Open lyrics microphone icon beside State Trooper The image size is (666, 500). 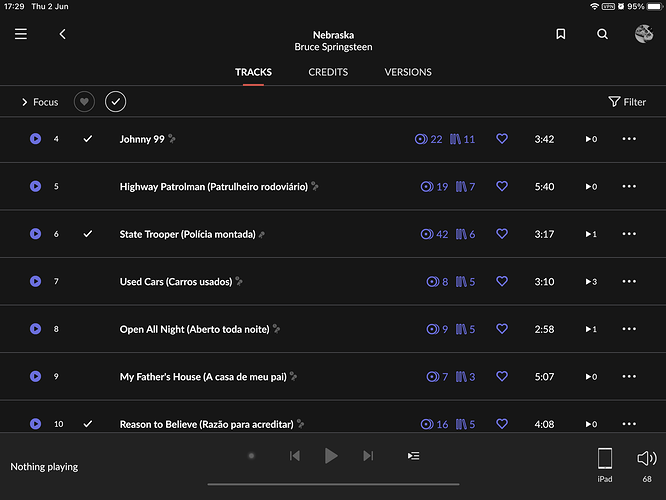pos(262,234)
